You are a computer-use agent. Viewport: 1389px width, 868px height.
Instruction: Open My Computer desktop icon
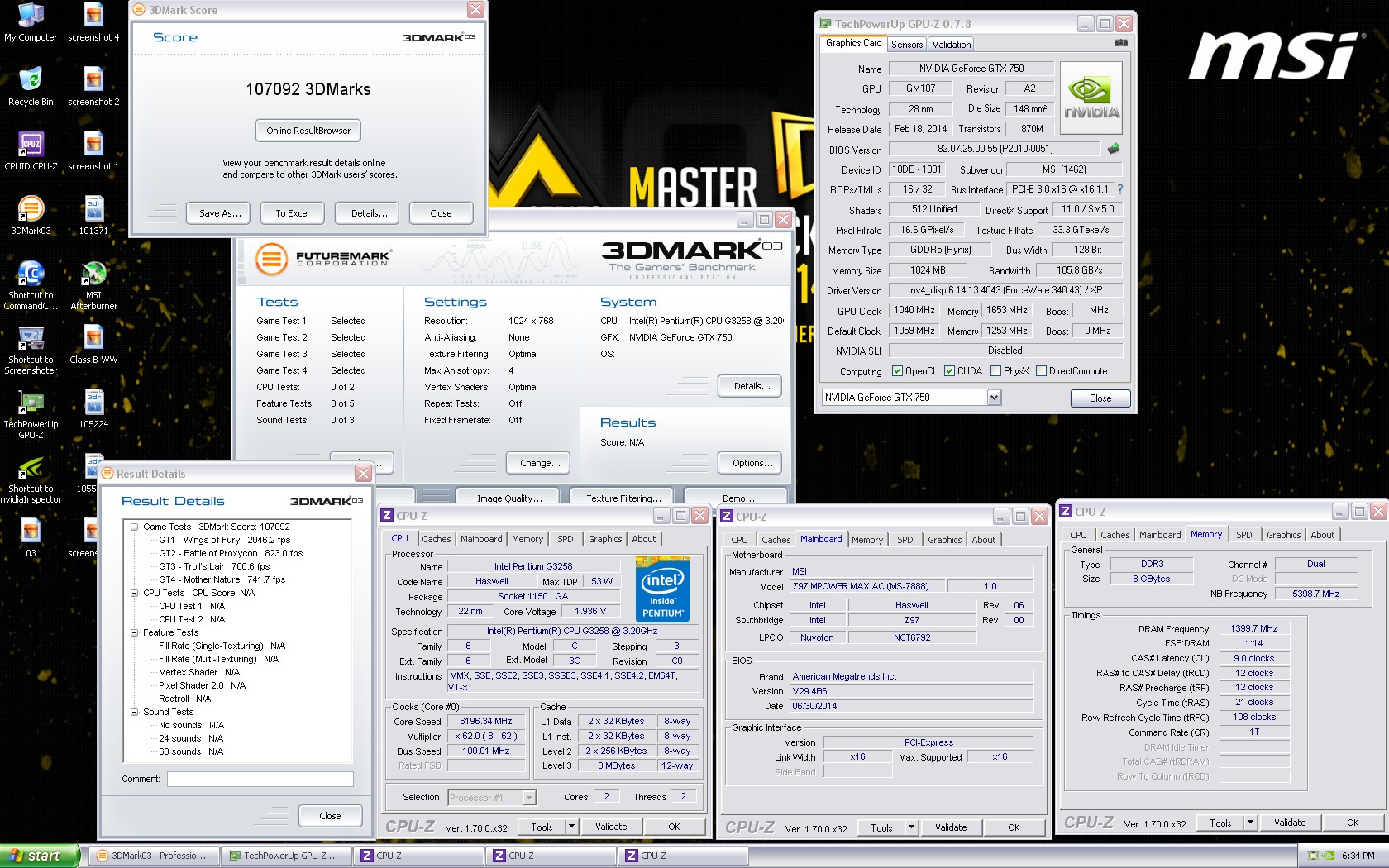(31, 22)
